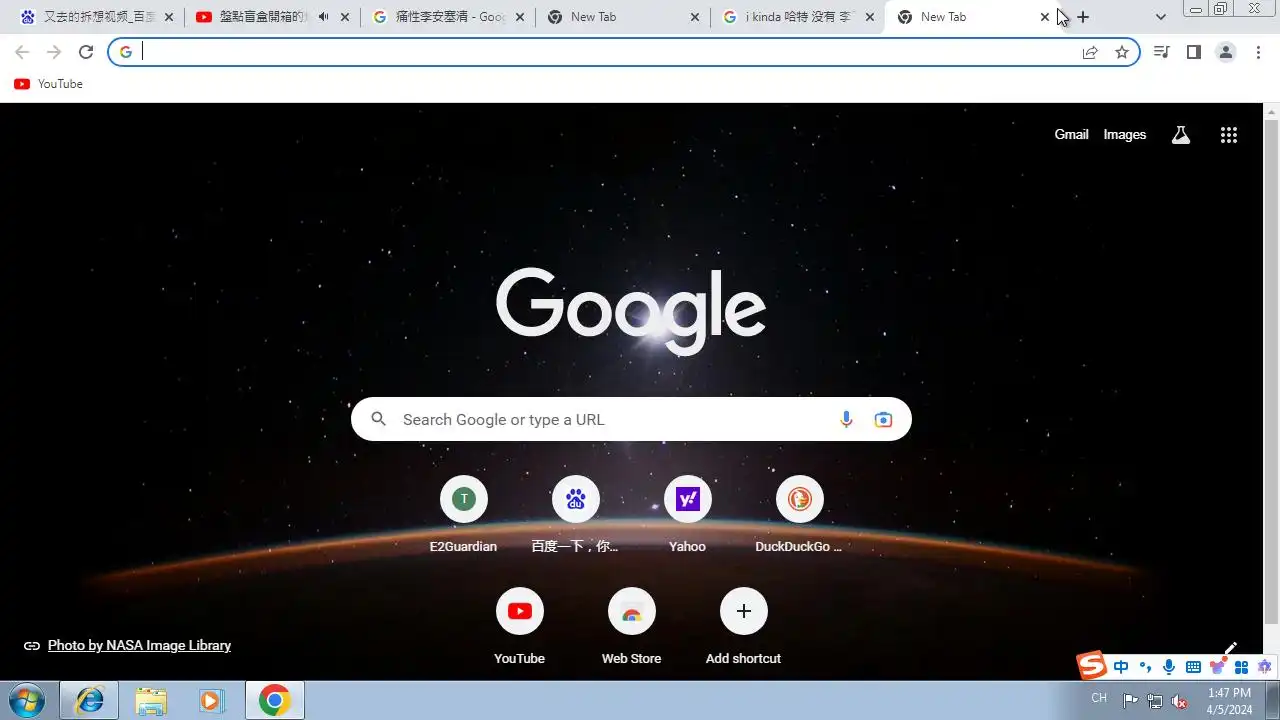Click CH language indicator in taskbar
The image size is (1280, 720).
click(1099, 698)
